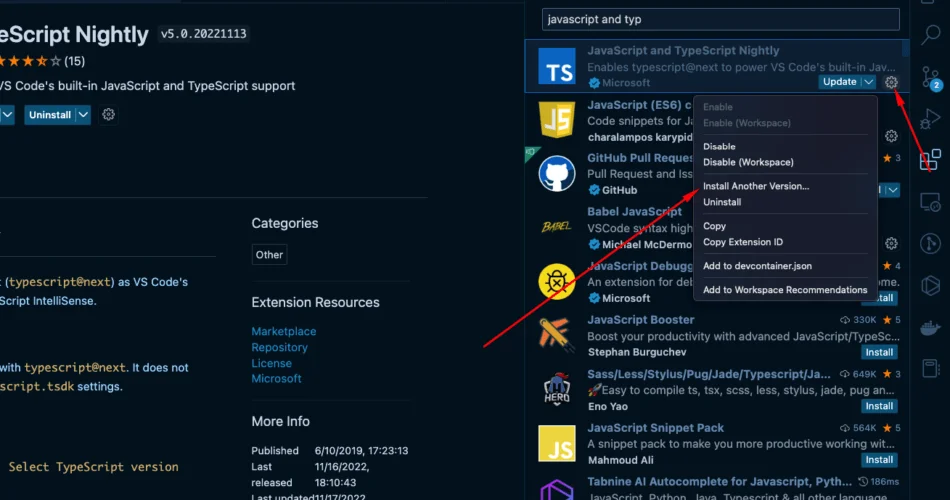The image size is (950, 500).
Task: Select Disable (Workspace) menu entry
Action: point(748,162)
